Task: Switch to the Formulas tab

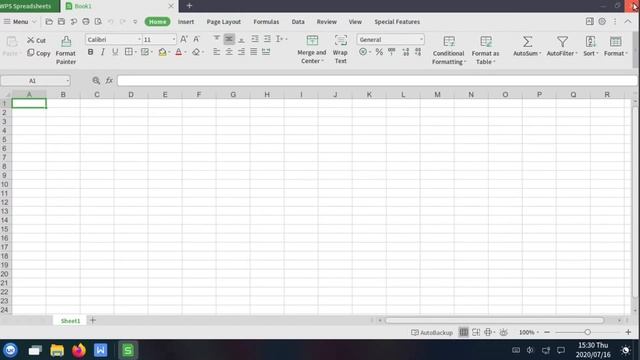Action: (266, 22)
